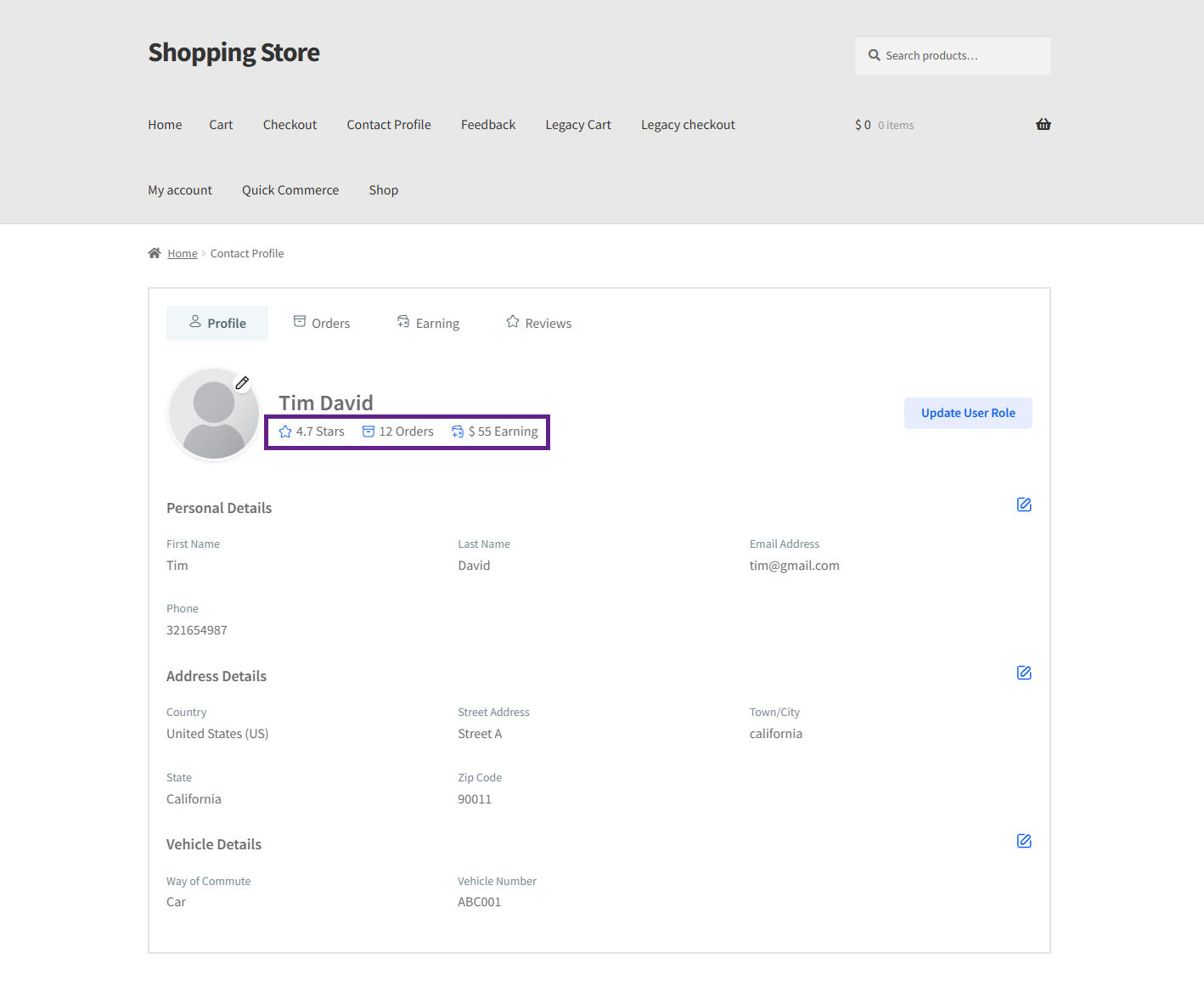Open the Reviews tab
The width and height of the screenshot is (1204, 981).
pyautogui.click(x=538, y=323)
